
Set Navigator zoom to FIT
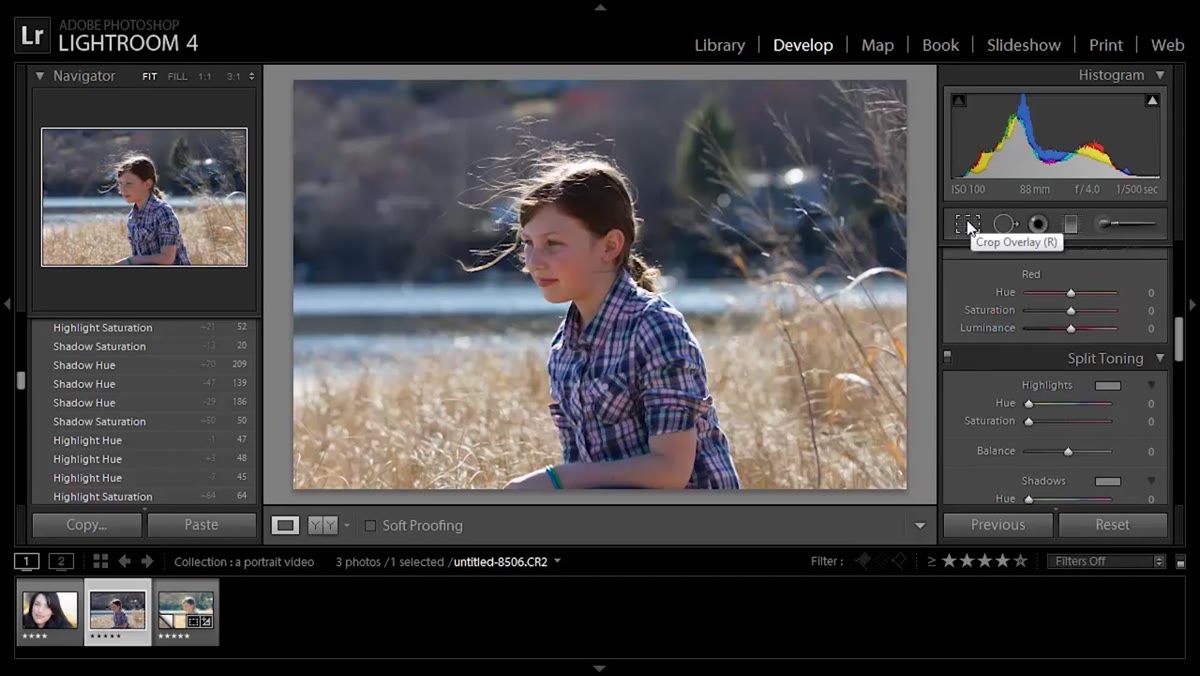[x=149, y=76]
